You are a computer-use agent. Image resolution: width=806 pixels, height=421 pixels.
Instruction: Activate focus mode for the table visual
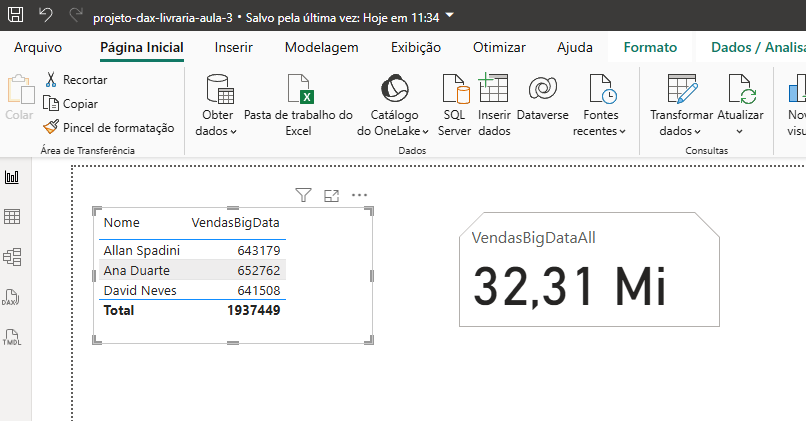coord(332,195)
